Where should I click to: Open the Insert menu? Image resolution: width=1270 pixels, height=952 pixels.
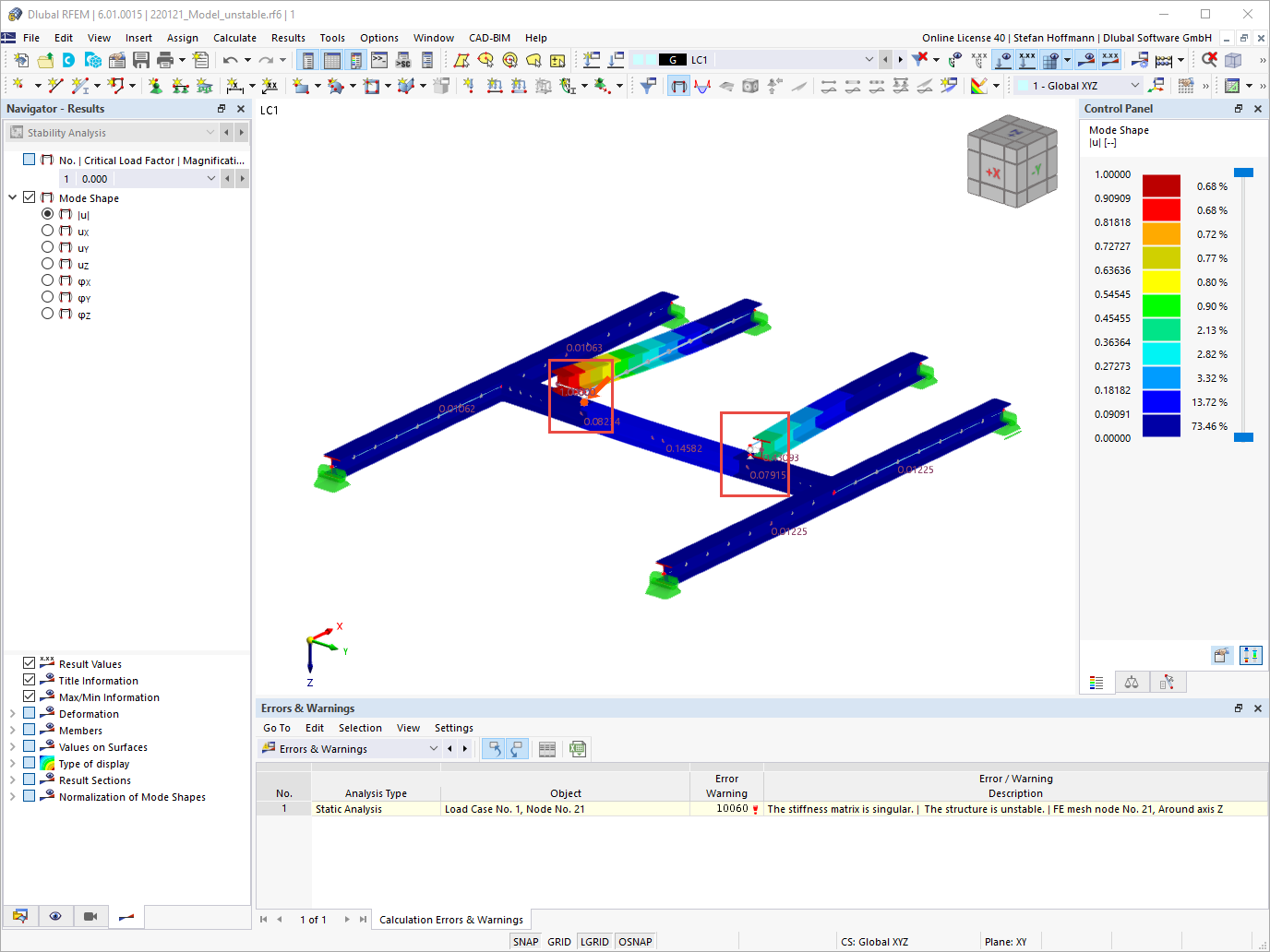[138, 38]
